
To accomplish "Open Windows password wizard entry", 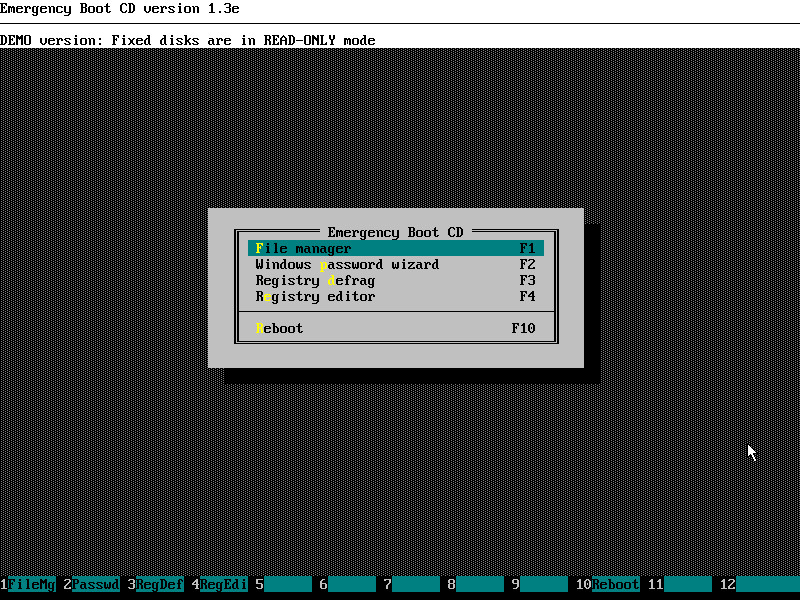I will (x=396, y=264).
